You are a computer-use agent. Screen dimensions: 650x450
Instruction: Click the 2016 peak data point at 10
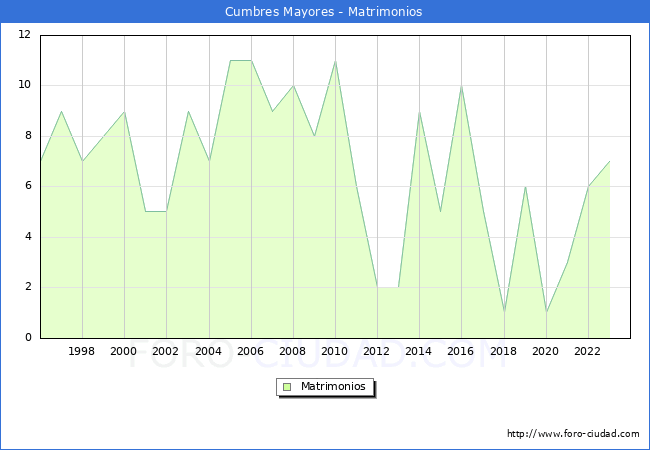click(461, 86)
